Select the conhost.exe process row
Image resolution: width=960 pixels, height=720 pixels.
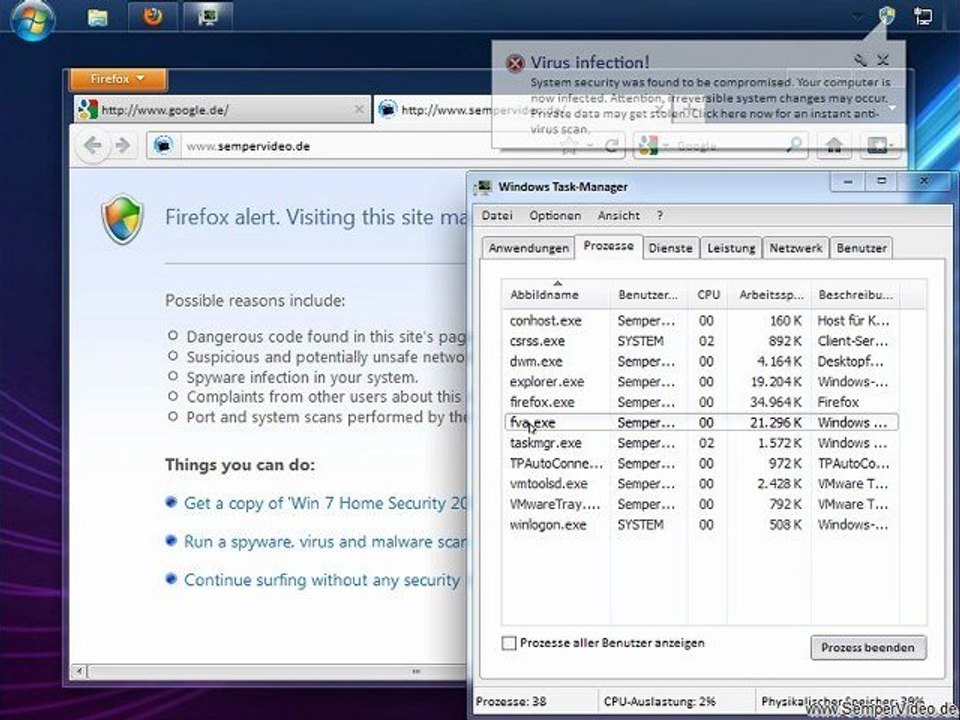(x=701, y=320)
